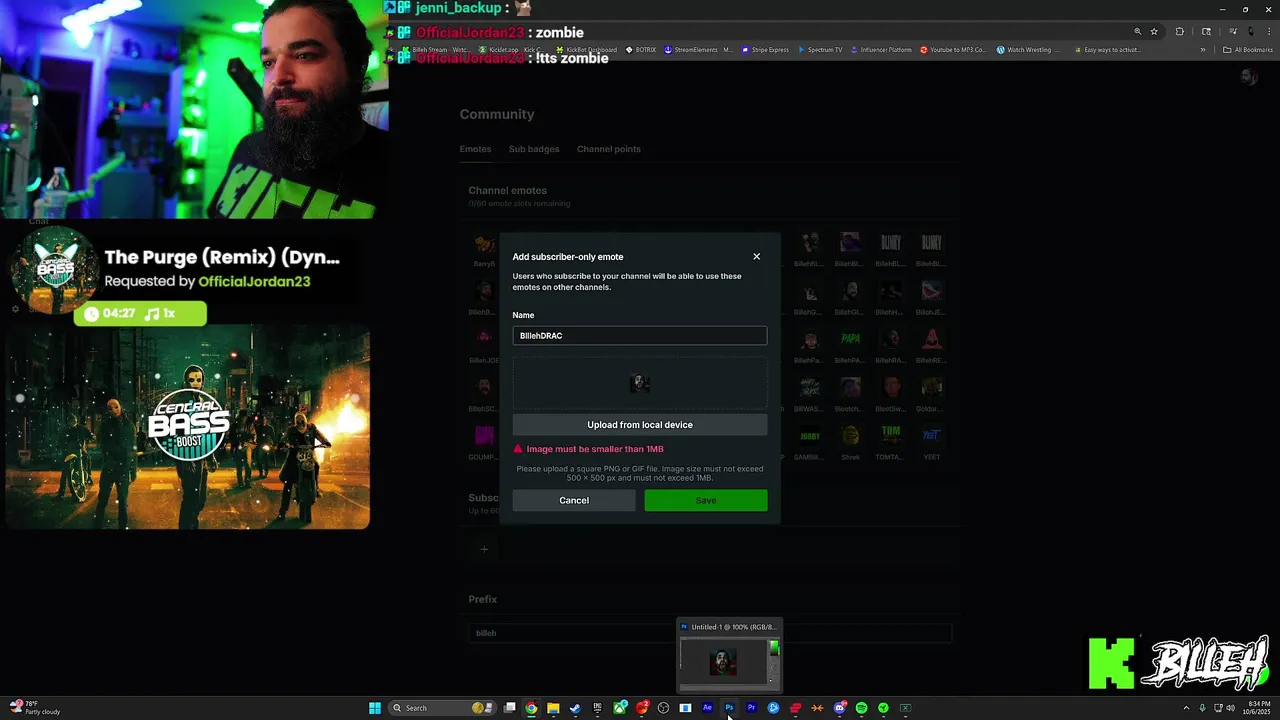Open the Stripe Express bookmark

pos(765,50)
